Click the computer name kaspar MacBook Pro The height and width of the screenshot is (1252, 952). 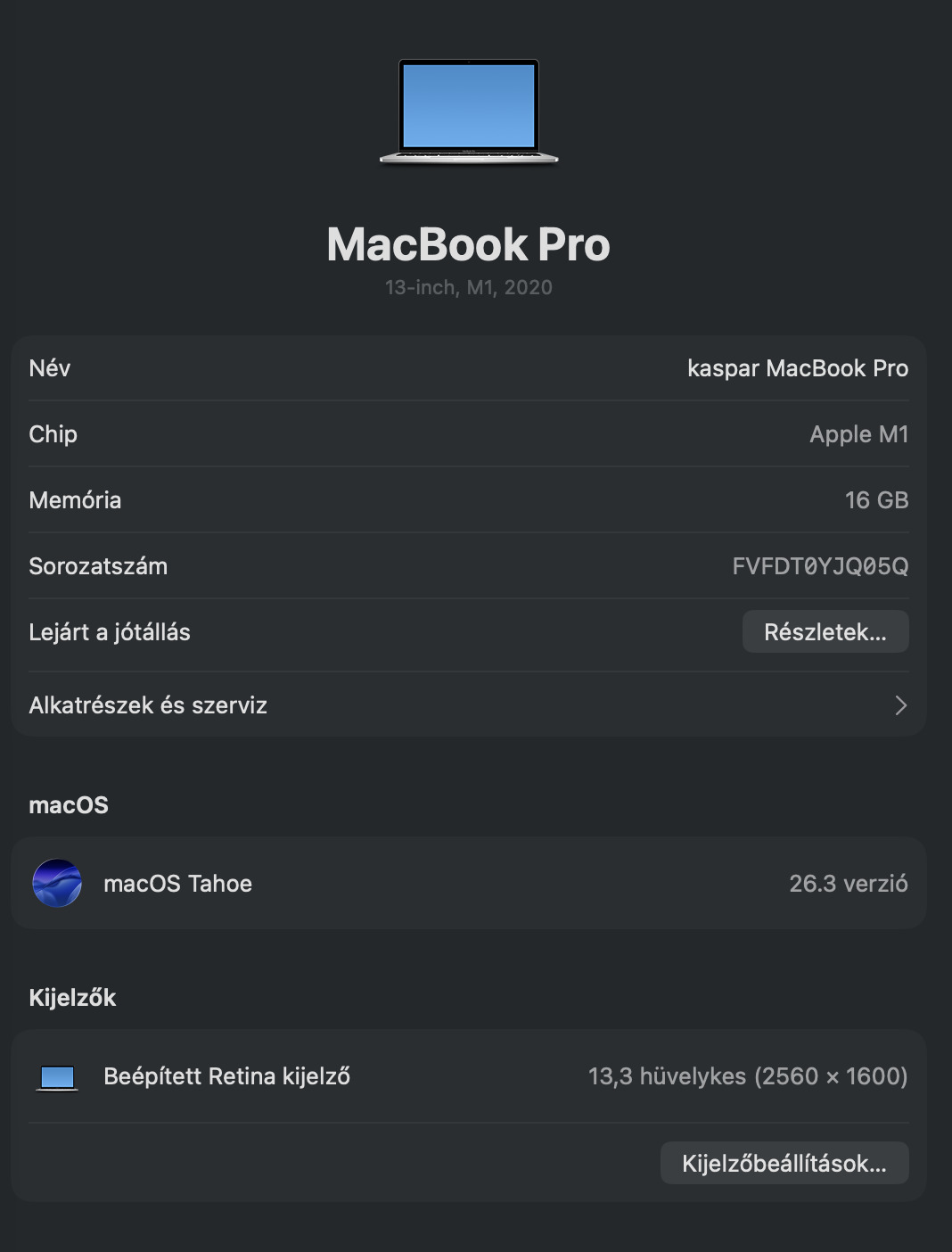tap(798, 368)
